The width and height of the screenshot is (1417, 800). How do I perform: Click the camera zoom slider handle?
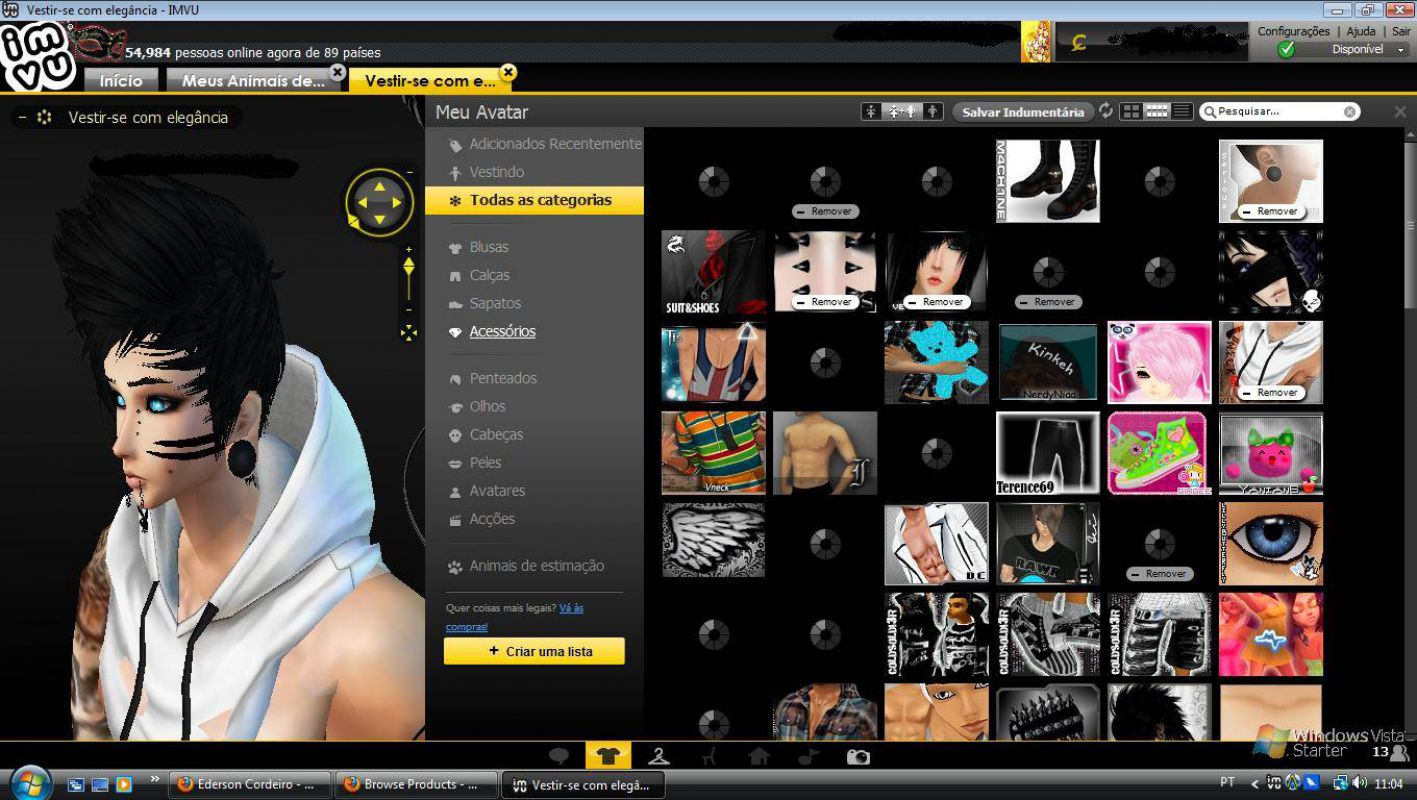pyautogui.click(x=408, y=267)
